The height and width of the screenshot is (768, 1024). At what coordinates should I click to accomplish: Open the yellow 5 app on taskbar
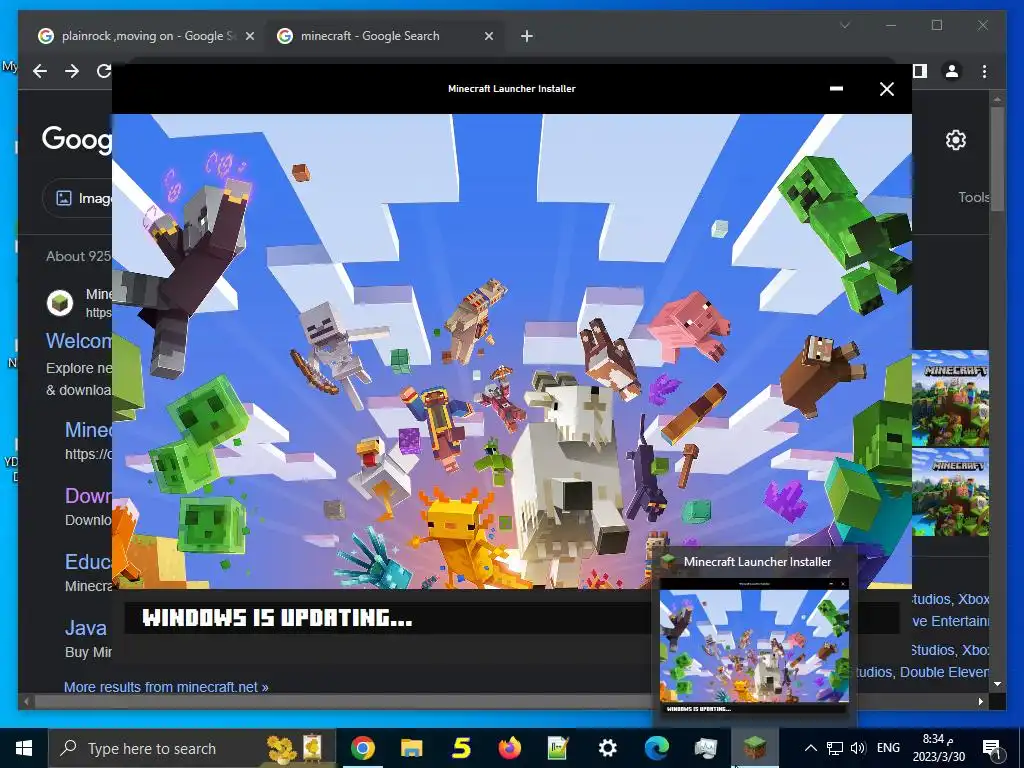tap(461, 748)
